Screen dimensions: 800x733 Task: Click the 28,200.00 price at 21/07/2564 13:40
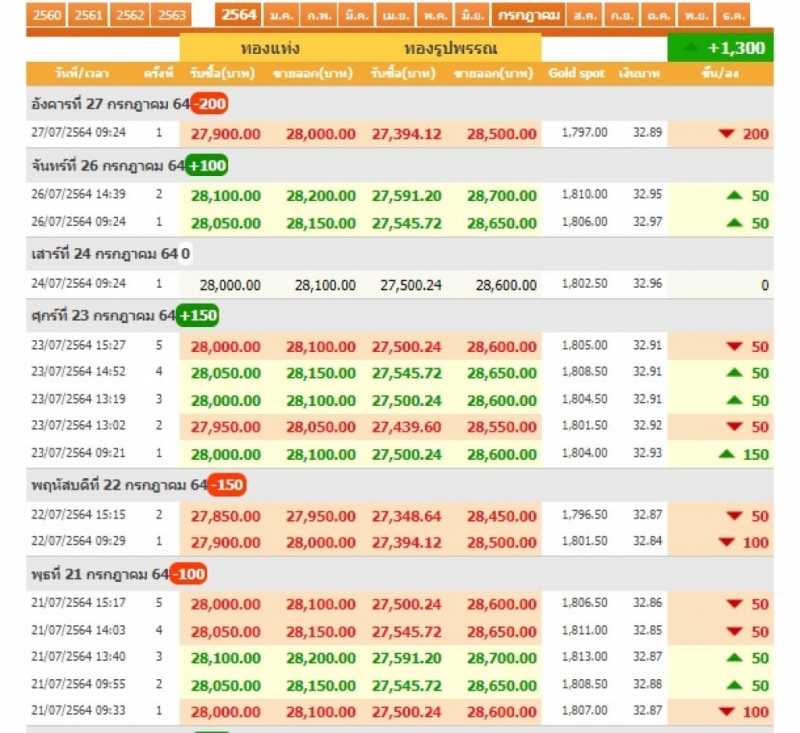[x=320, y=658]
